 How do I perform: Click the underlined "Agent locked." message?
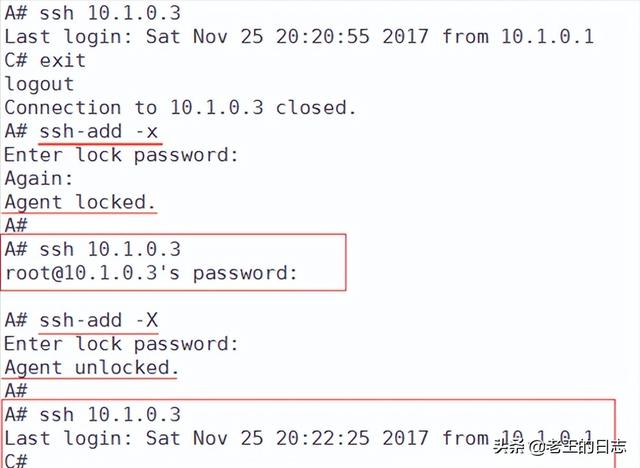[x=80, y=202]
